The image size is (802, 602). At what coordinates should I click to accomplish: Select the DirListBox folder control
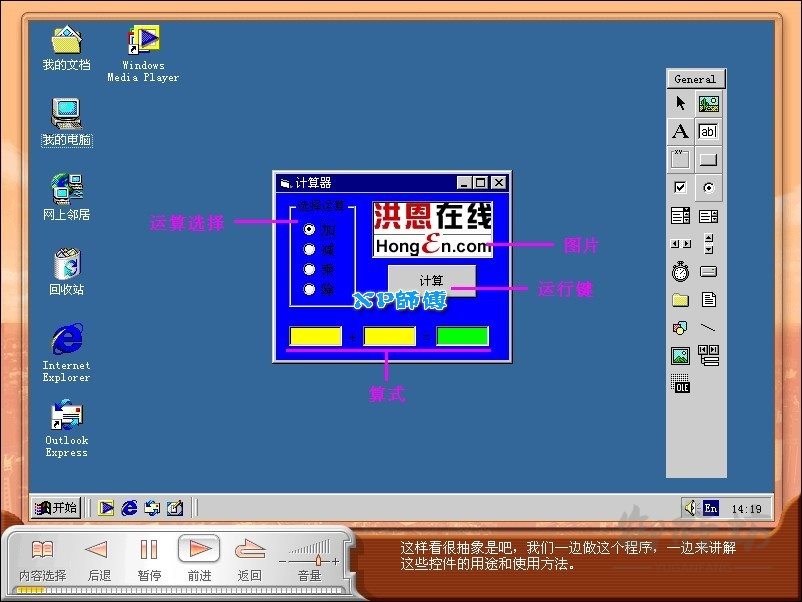pyautogui.click(x=680, y=300)
